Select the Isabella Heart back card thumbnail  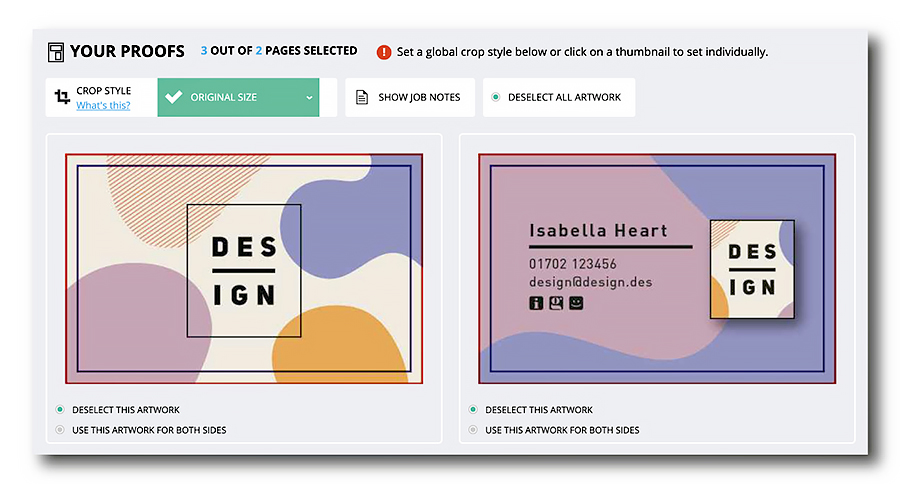[x=657, y=268]
